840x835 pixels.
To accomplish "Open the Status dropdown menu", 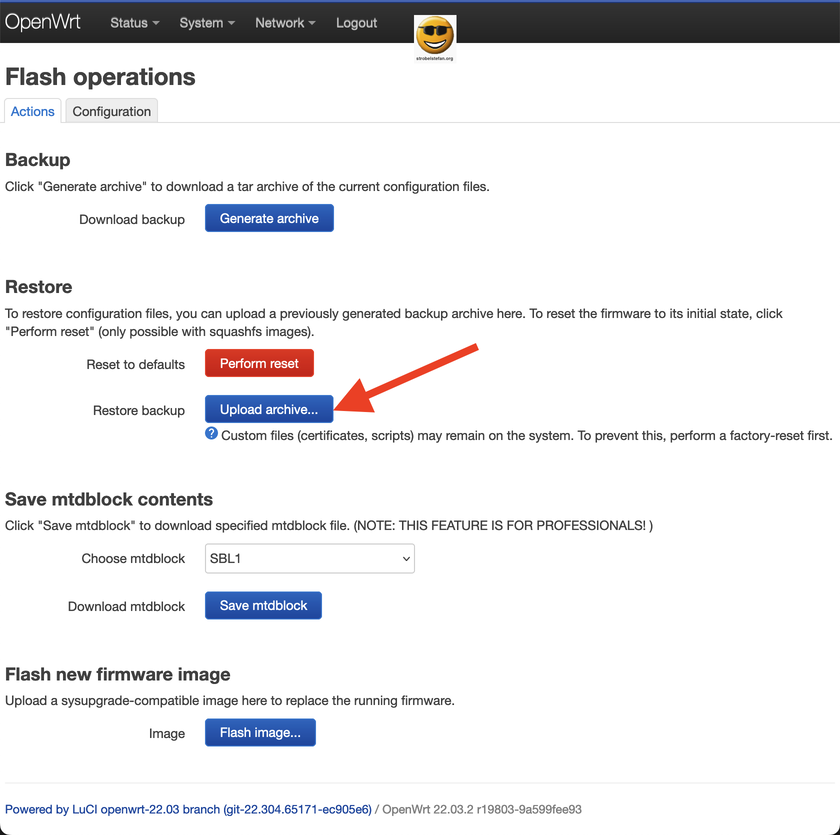I will pos(134,23).
